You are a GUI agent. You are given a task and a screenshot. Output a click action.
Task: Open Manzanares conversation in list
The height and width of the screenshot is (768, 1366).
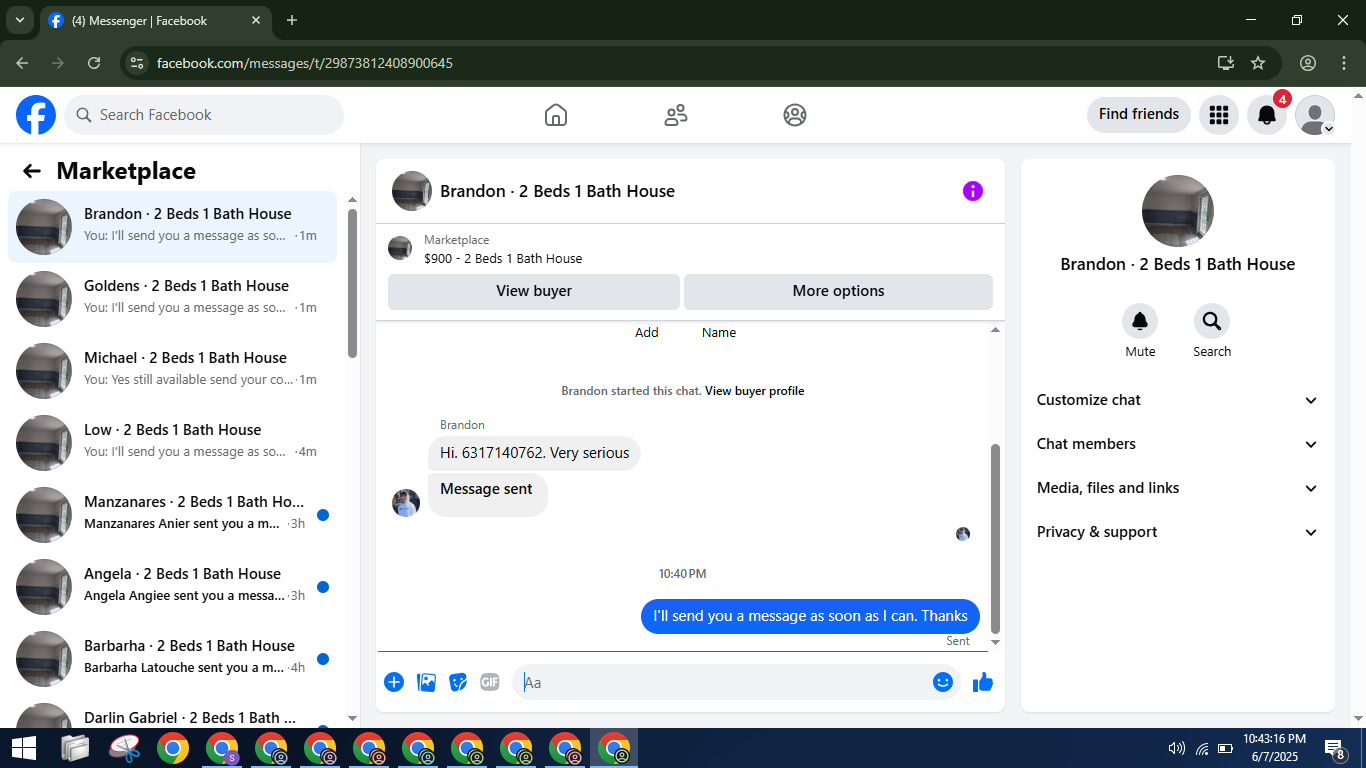(x=172, y=515)
